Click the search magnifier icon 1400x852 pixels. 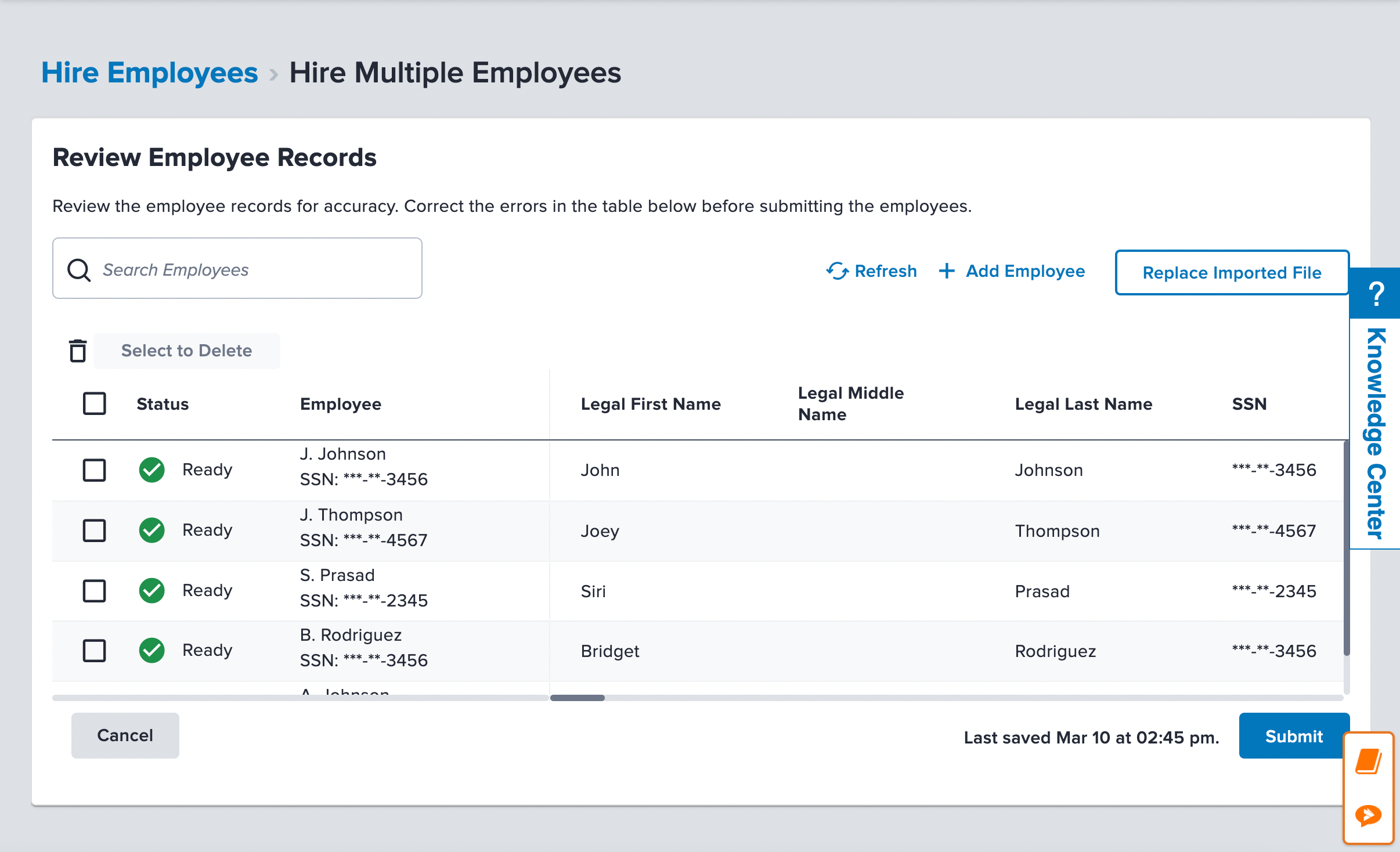[x=79, y=270]
